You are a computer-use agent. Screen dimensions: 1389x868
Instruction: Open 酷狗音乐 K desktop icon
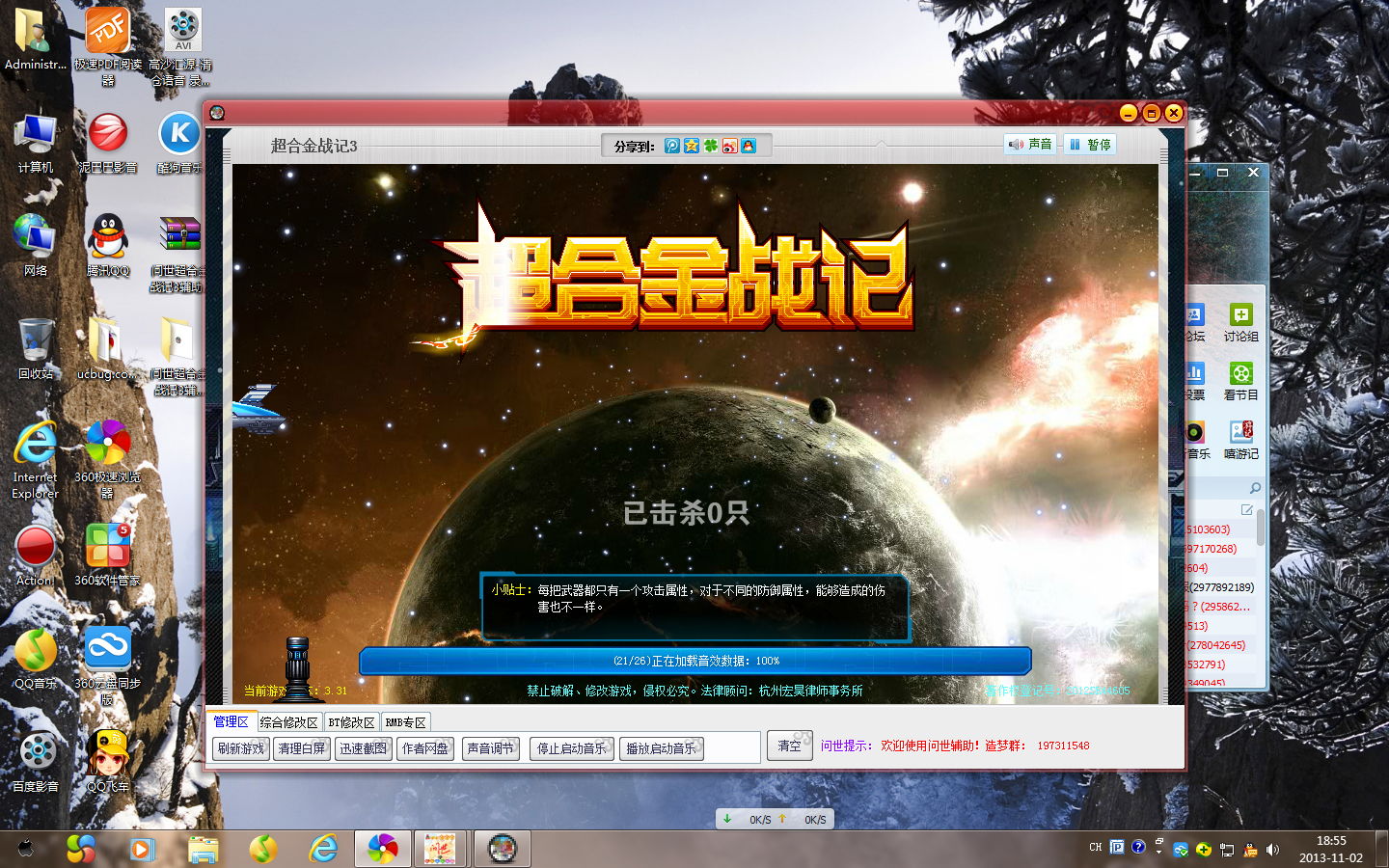click(179, 144)
